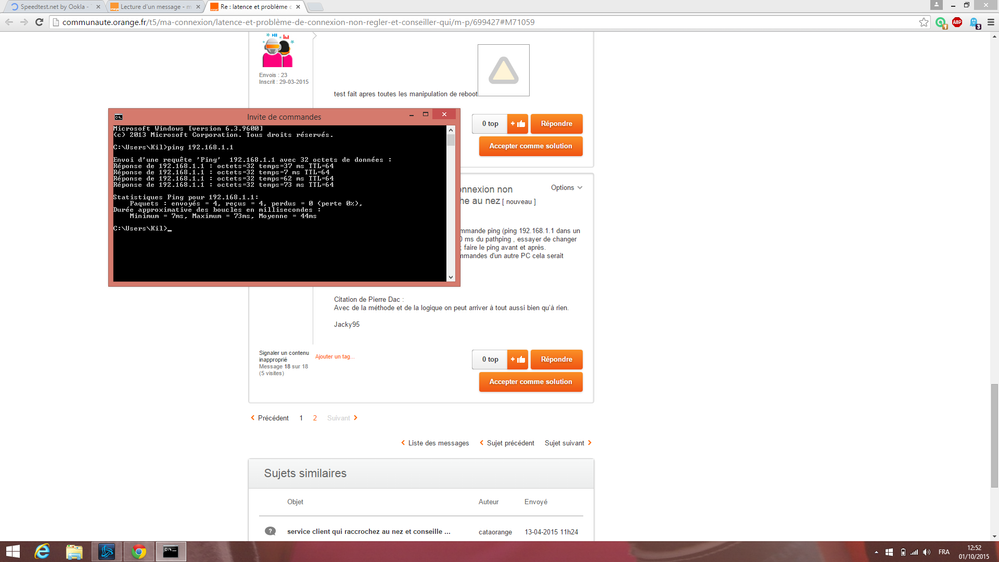Open the Windows Start button
The height and width of the screenshot is (562, 999).
[x=12, y=552]
